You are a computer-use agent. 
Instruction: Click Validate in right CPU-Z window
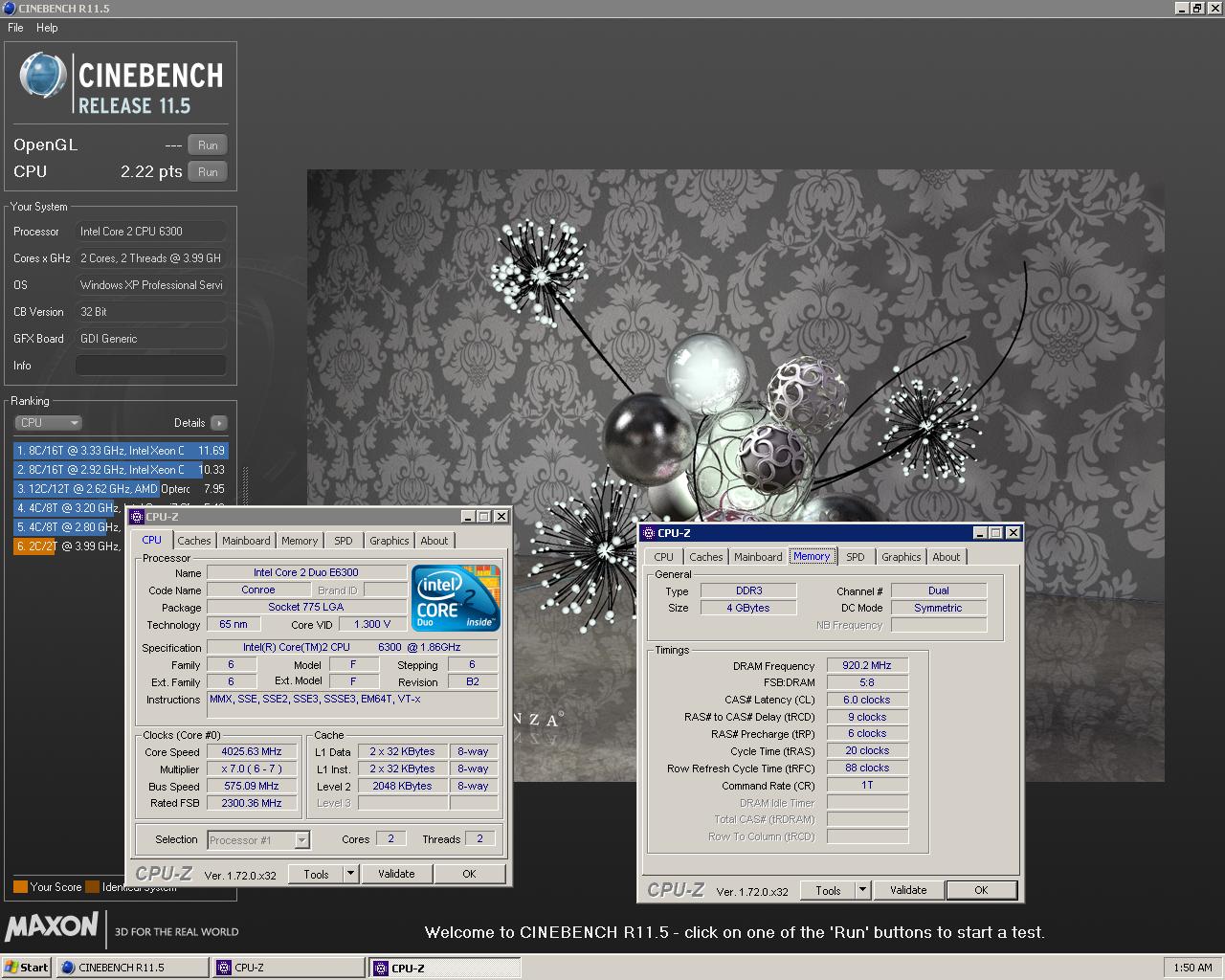point(908,890)
